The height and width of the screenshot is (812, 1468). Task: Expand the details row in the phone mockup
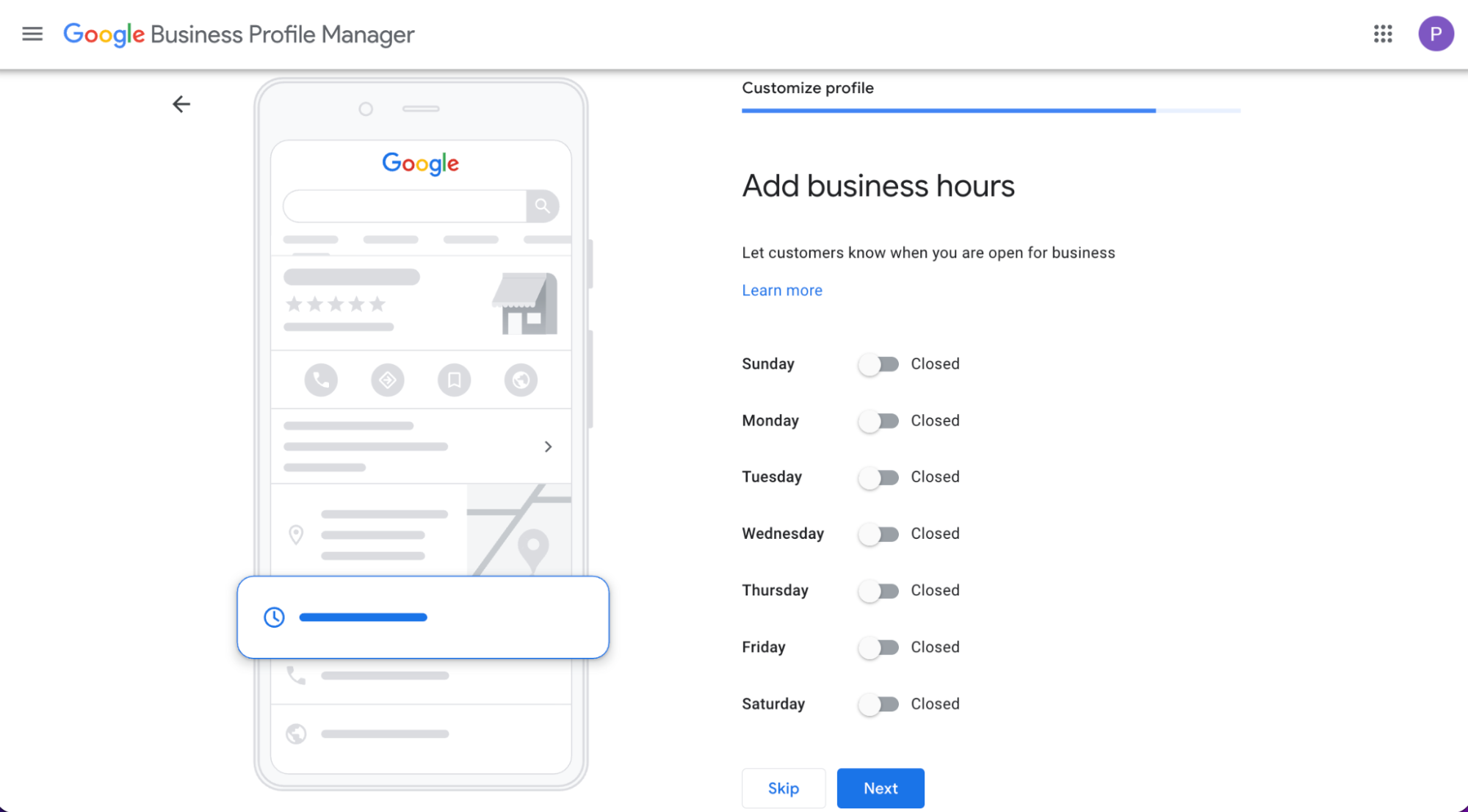548,446
